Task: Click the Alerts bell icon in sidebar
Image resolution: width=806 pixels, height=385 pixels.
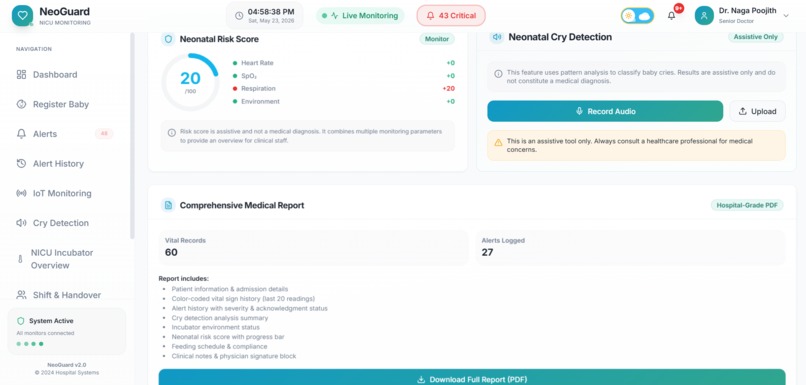Action: coord(21,134)
